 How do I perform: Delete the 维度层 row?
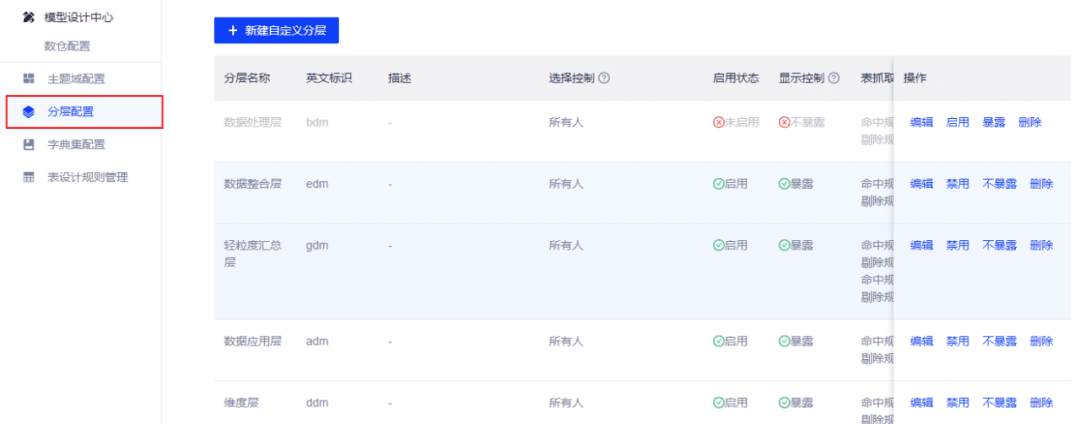coord(1041,402)
